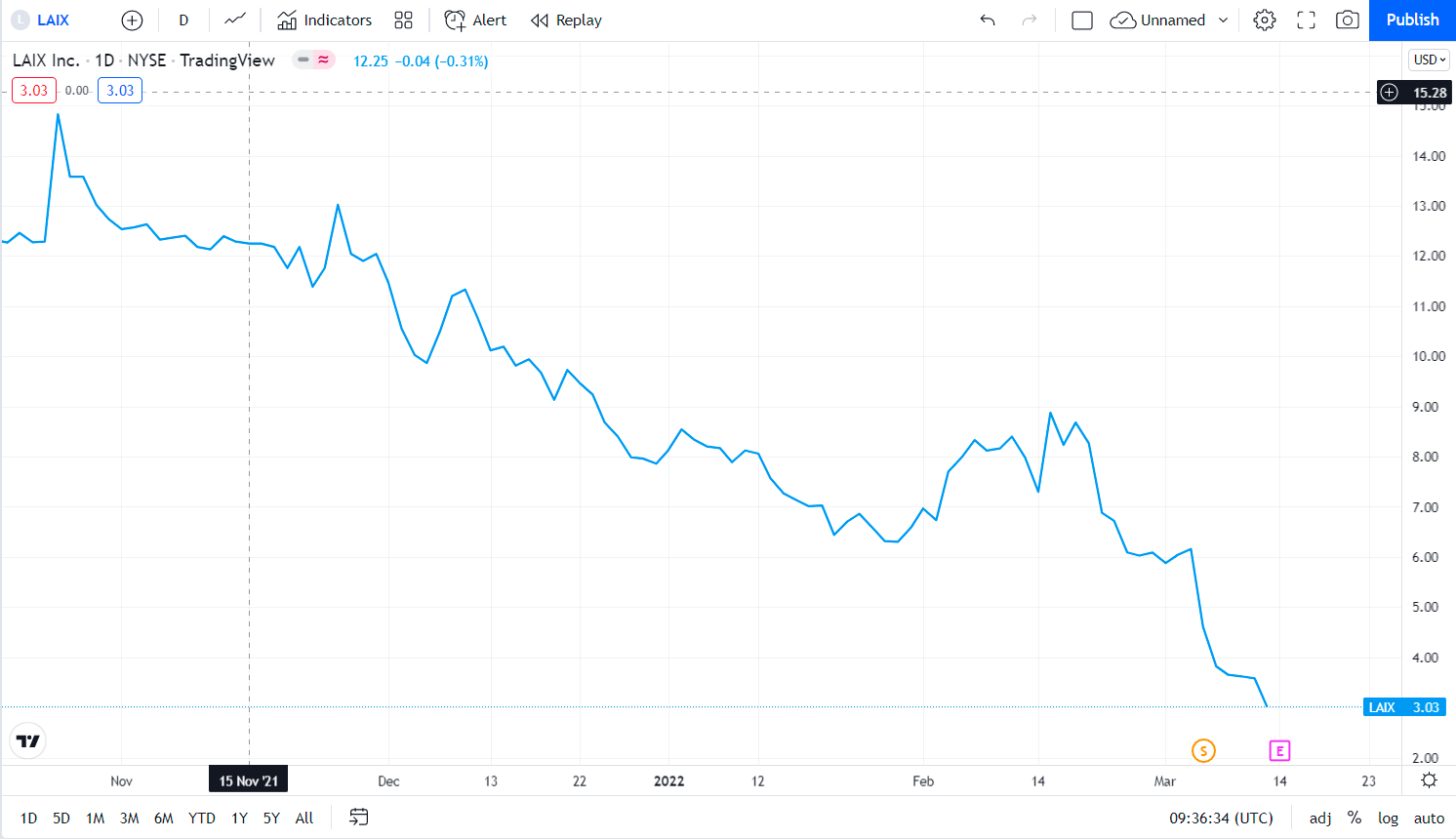
Task: Toggle percent scale
Action: pos(1355,819)
